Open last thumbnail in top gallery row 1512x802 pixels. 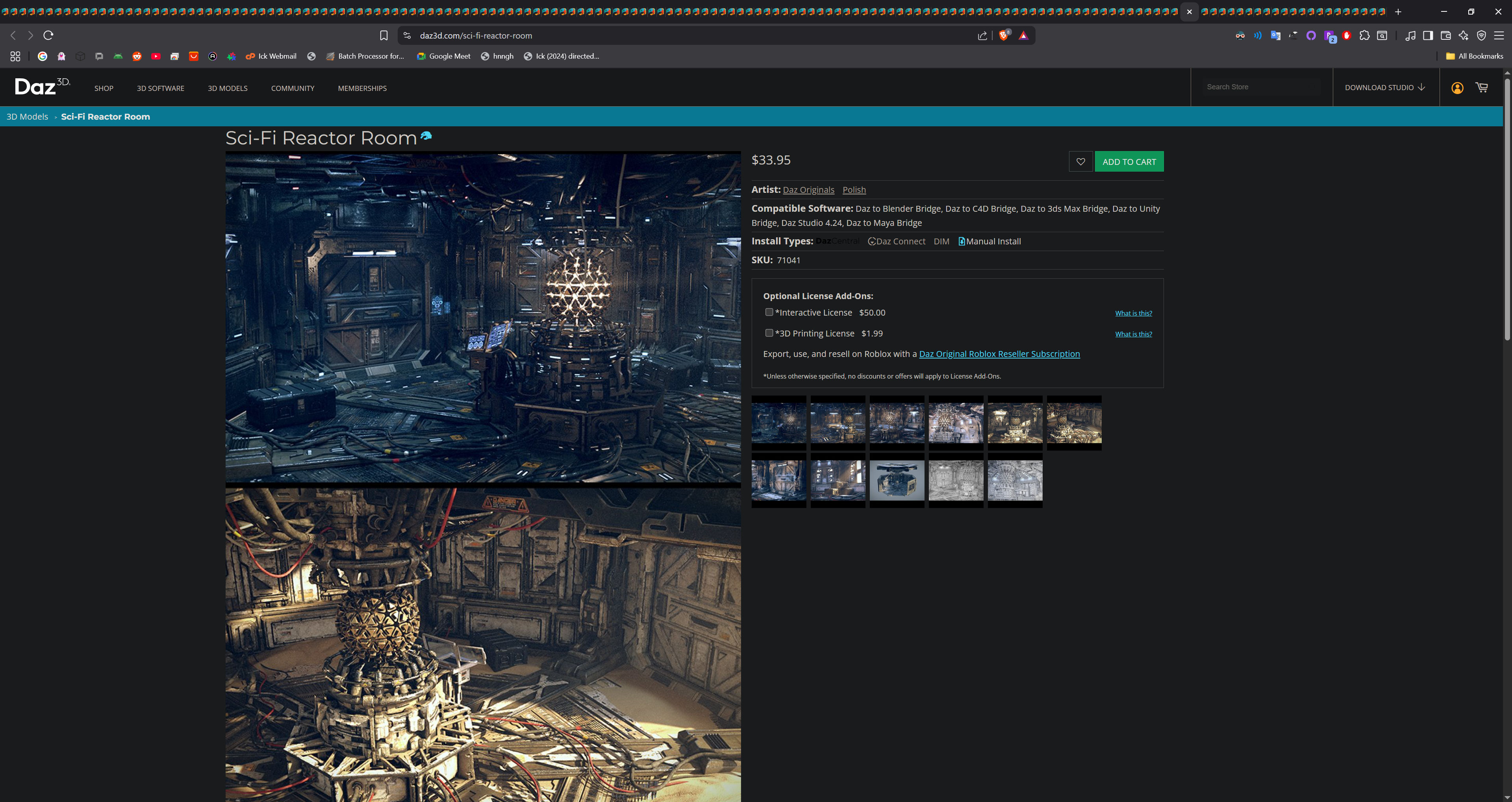pos(1074,423)
